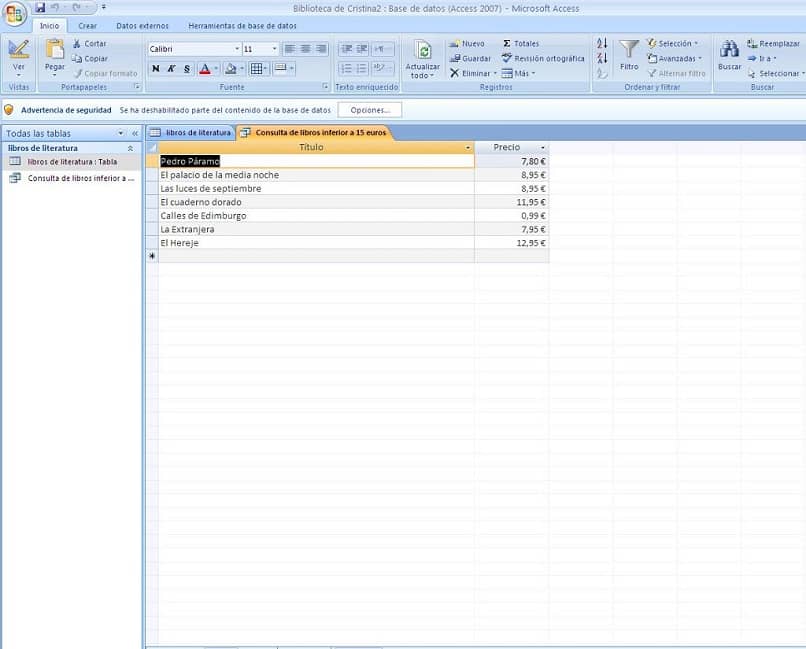Click the Filtro funnel icon
The height and width of the screenshot is (649, 806).
pos(629,50)
